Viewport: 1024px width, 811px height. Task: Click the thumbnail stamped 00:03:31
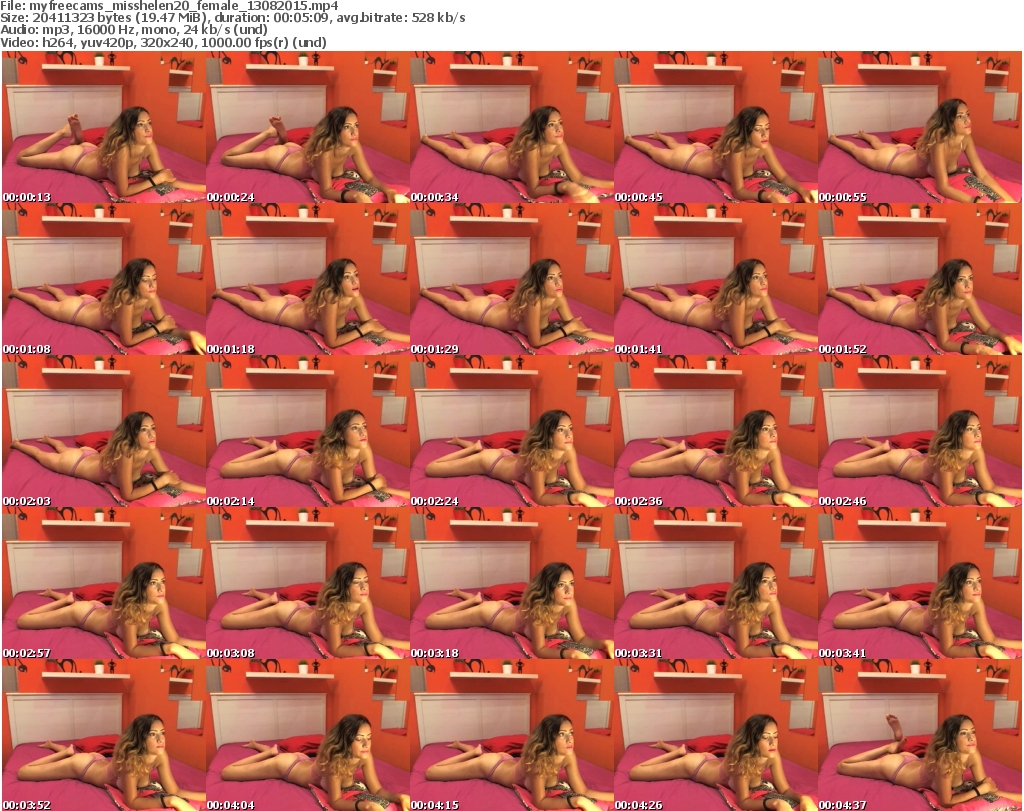[715, 583]
